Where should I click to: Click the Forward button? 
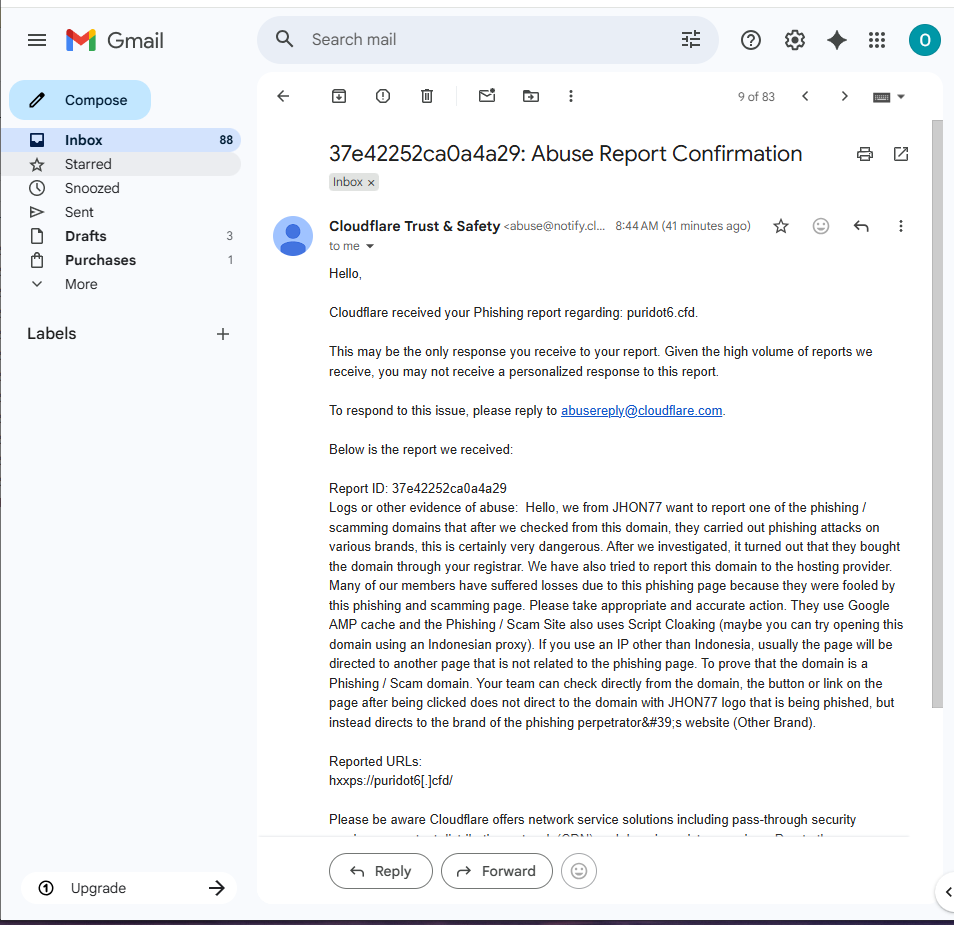coord(496,871)
